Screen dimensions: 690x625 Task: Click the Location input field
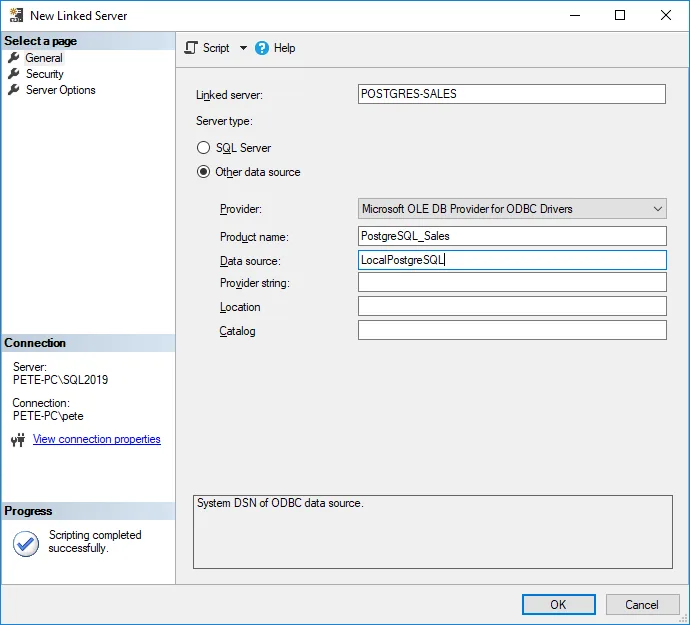pos(512,306)
